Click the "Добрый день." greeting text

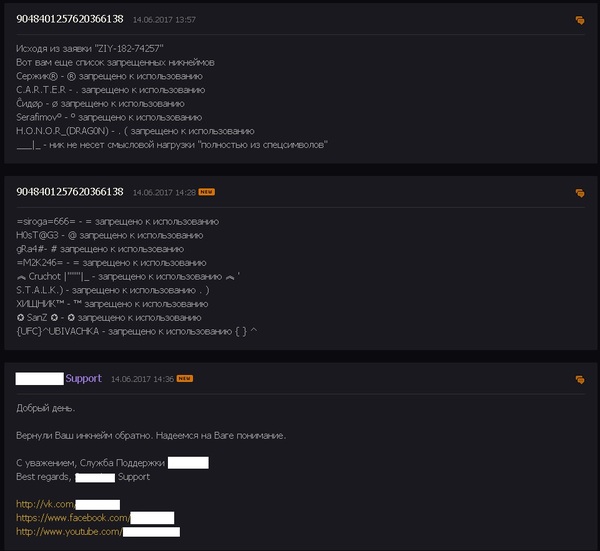[x=43, y=408]
